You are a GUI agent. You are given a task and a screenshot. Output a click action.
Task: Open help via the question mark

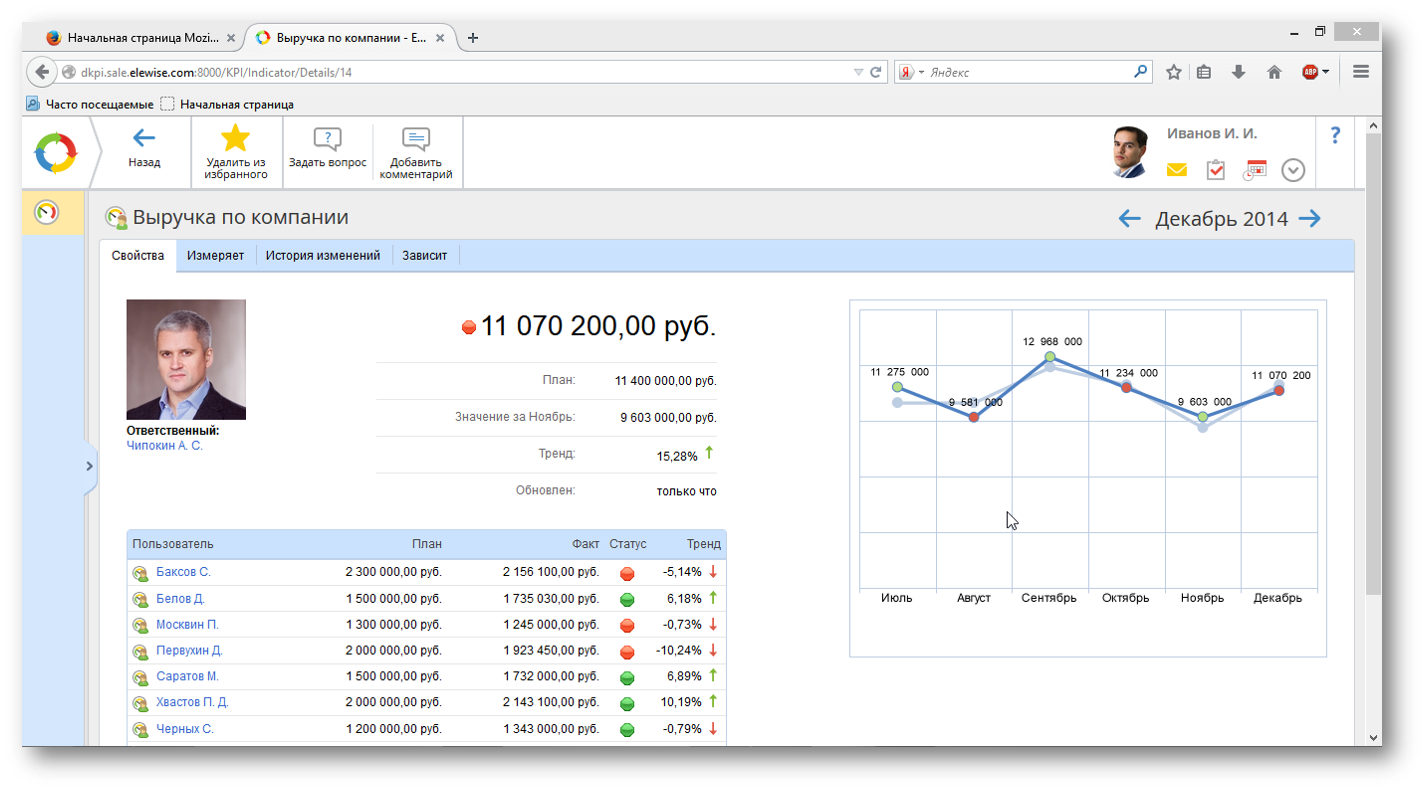(x=1335, y=136)
